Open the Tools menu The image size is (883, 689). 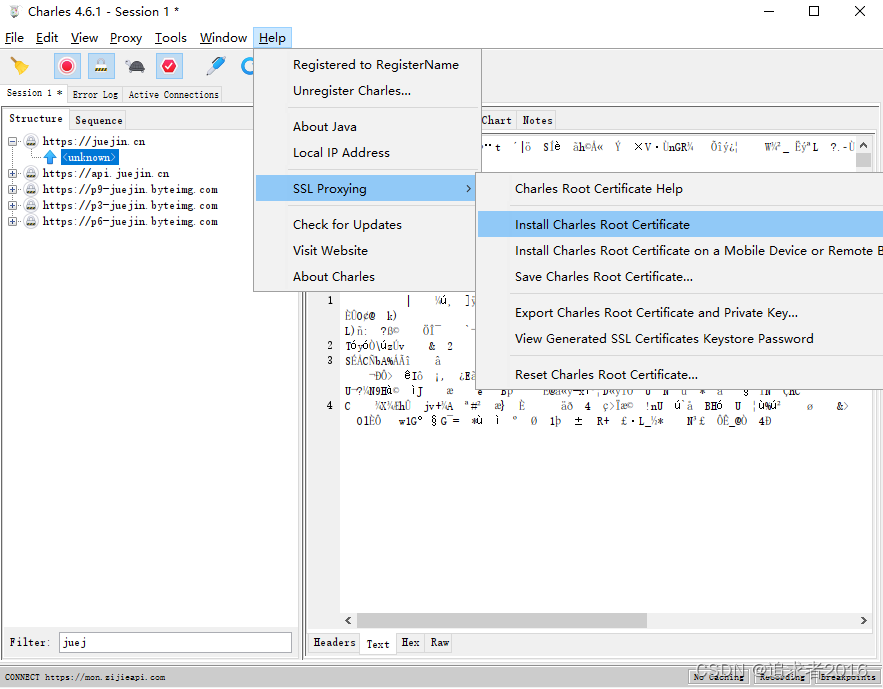point(171,38)
